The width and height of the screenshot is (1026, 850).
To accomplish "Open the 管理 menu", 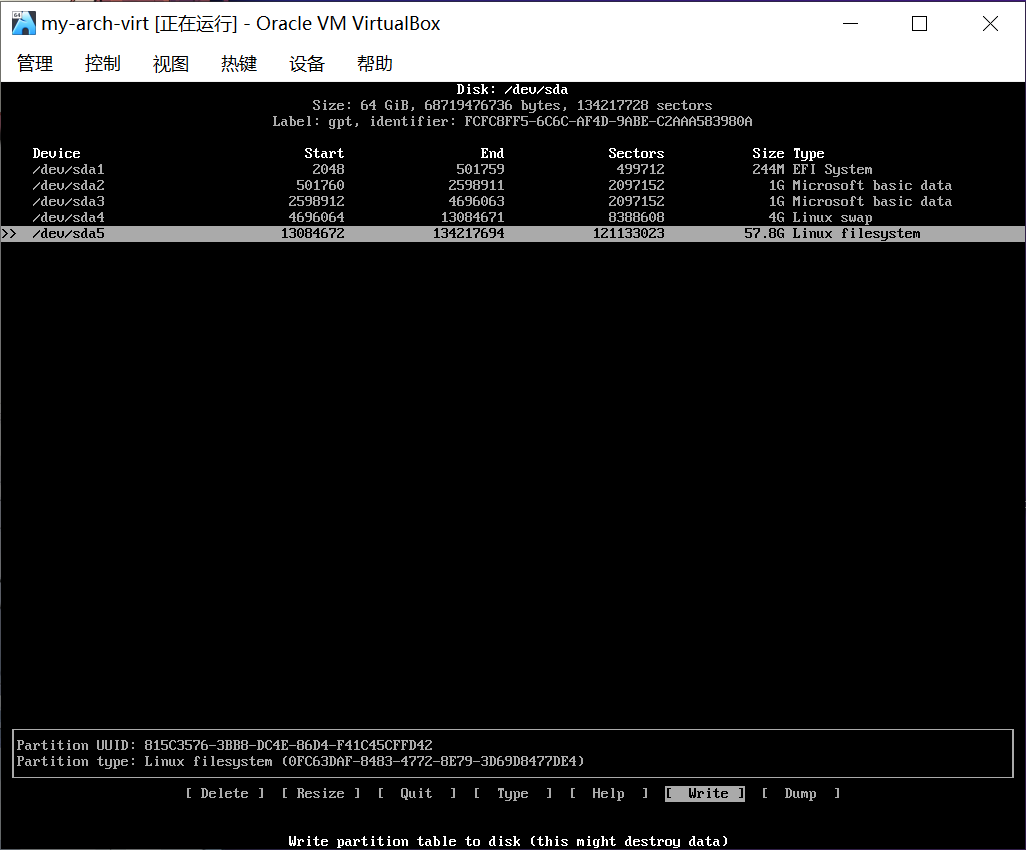I will click(x=35, y=64).
